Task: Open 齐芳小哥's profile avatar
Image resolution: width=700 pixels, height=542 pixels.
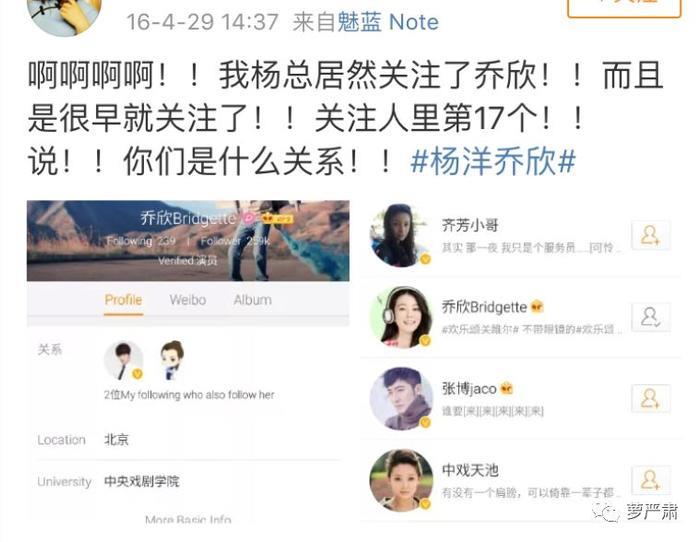Action: click(x=401, y=236)
